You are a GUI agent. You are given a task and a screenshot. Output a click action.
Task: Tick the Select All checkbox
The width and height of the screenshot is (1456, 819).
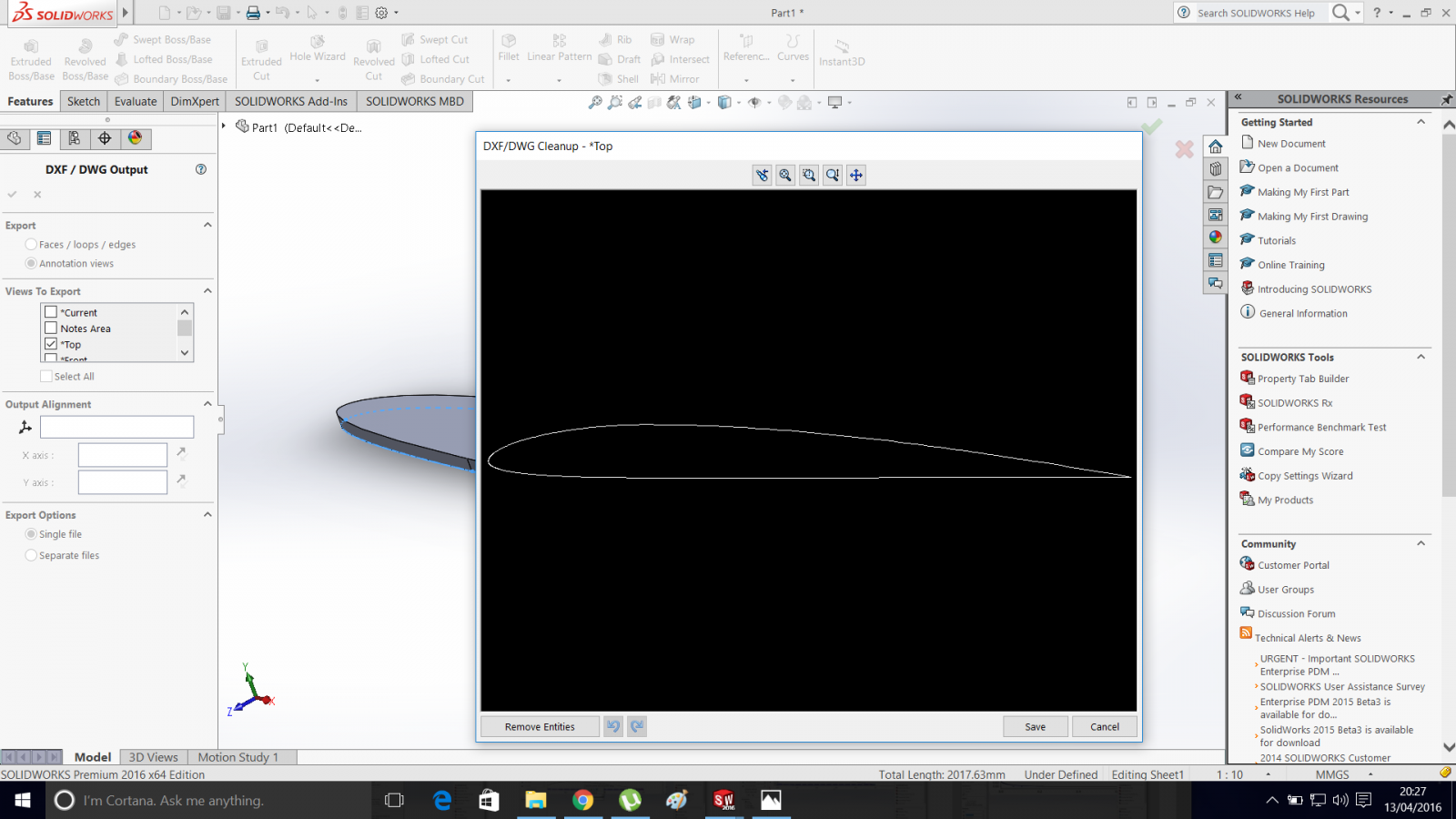pos(46,377)
